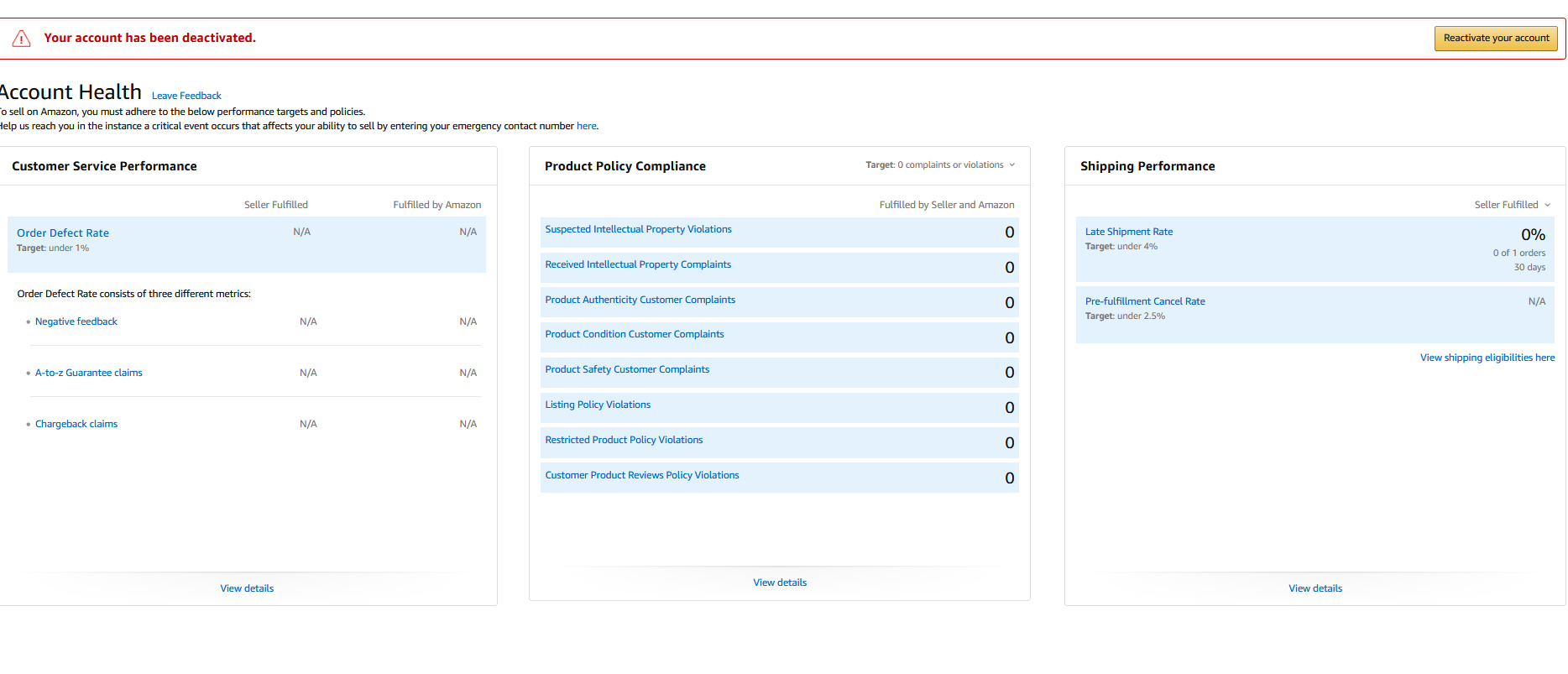
Task: Open the Leave Feedback link
Action: click(x=186, y=96)
